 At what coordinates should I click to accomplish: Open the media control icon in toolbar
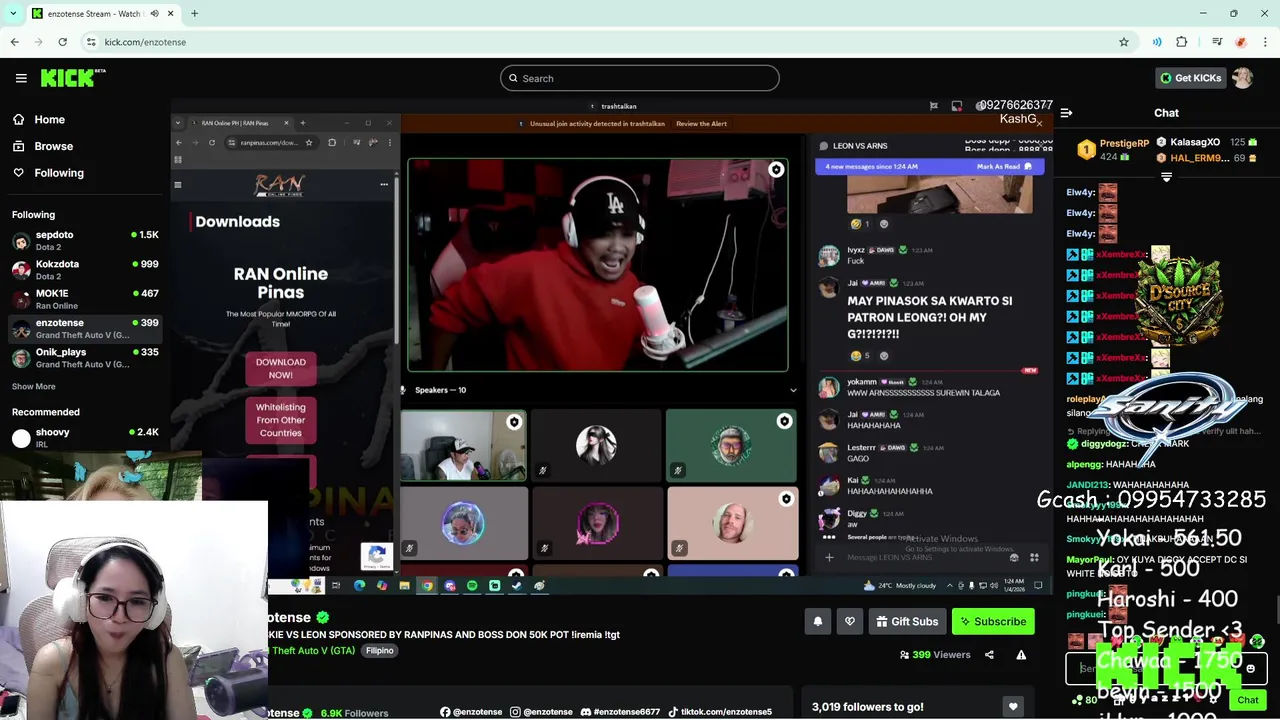(x=1217, y=42)
